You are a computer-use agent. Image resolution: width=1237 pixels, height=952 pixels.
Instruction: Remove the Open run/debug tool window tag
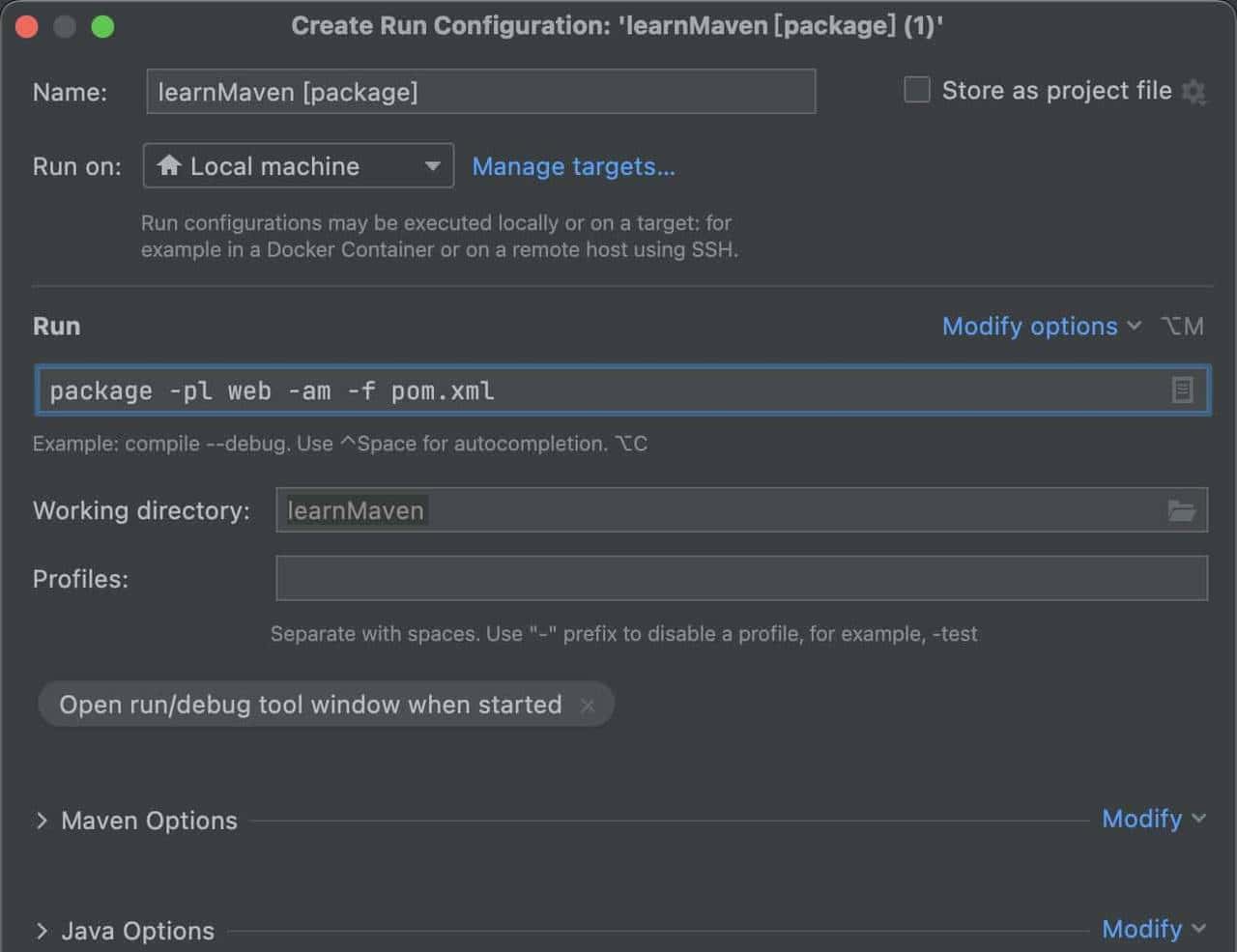[x=588, y=706]
